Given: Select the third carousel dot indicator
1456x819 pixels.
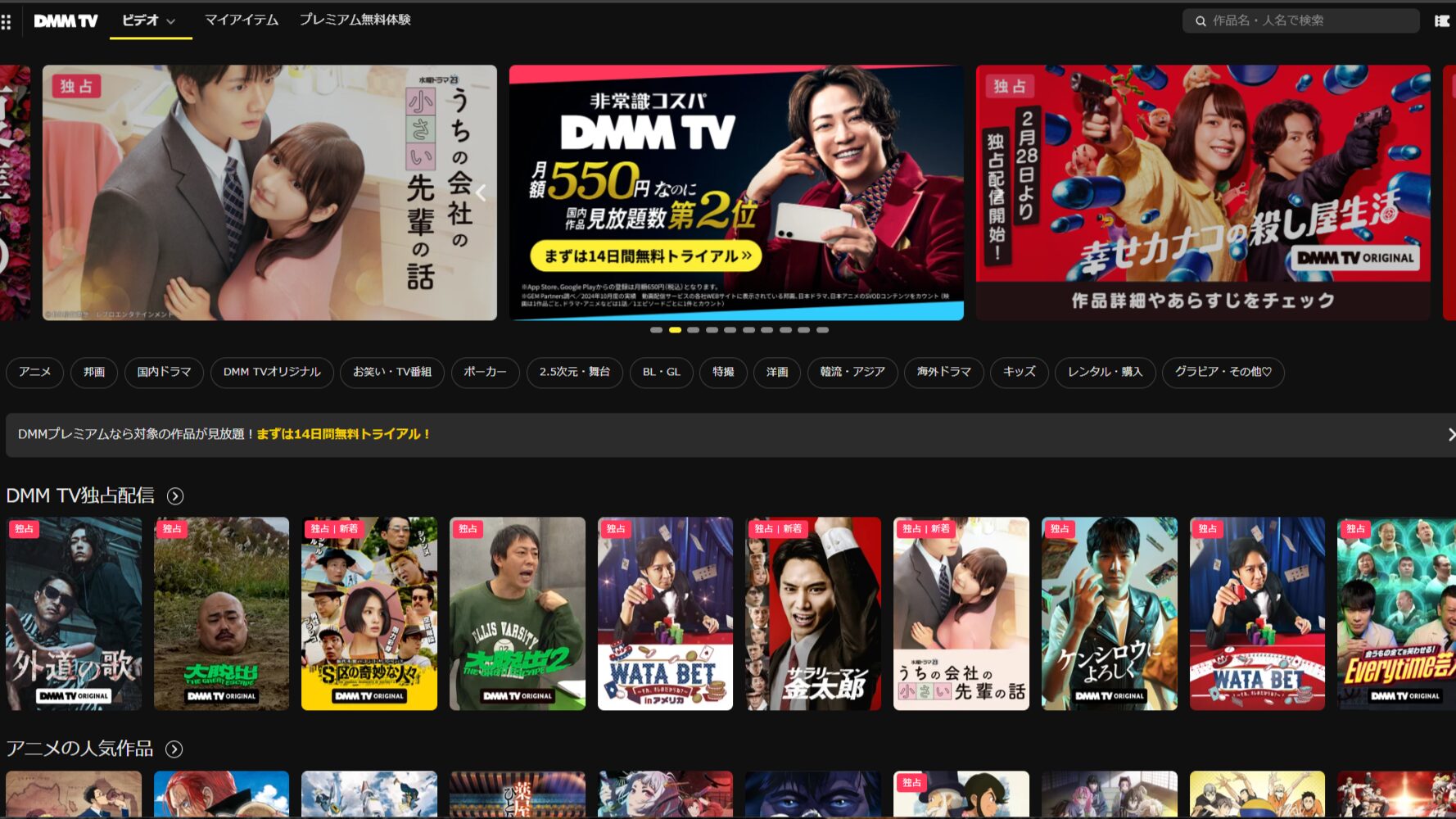Looking at the screenshot, I should 693,330.
